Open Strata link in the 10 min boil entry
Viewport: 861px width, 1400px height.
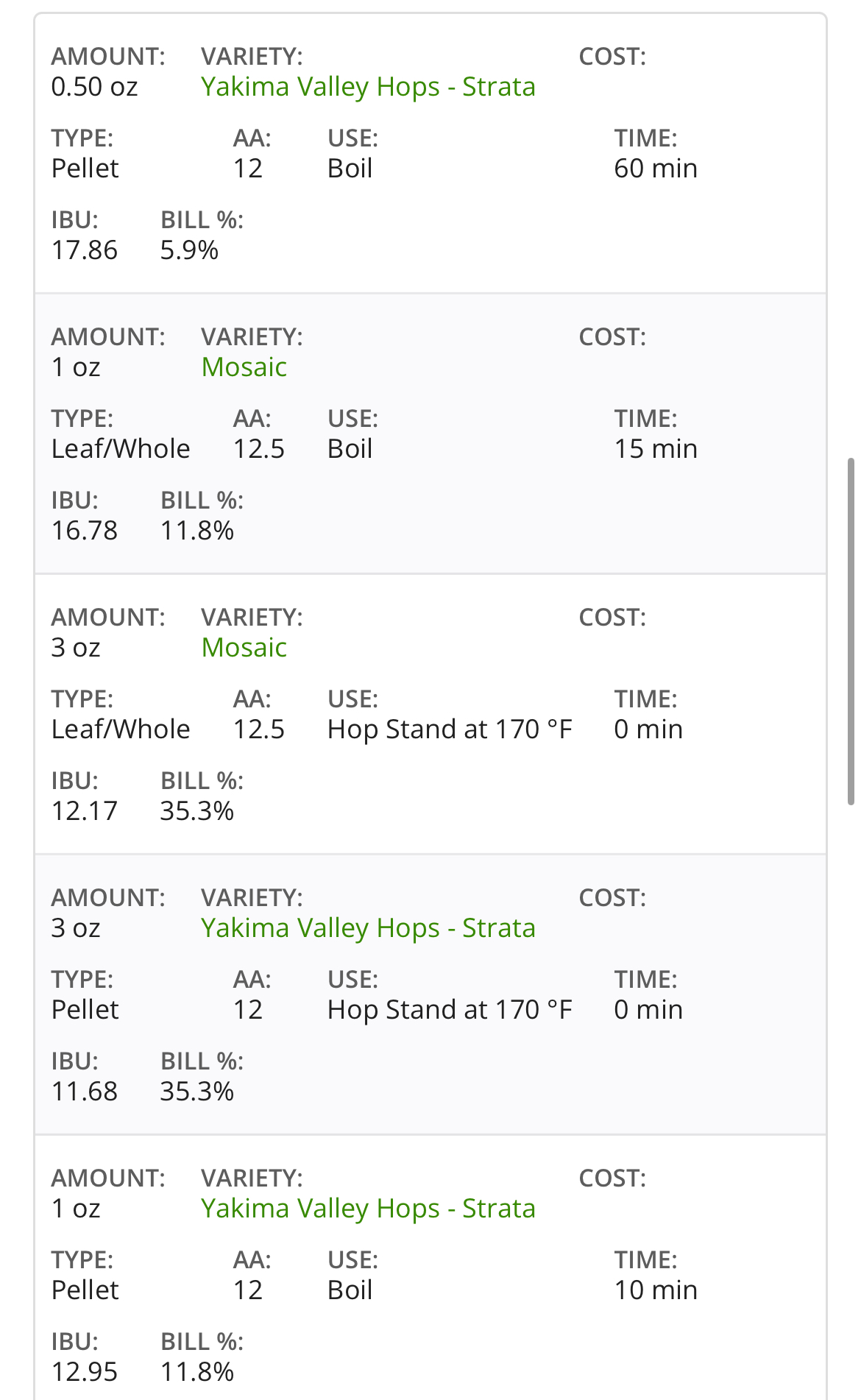[368, 1209]
